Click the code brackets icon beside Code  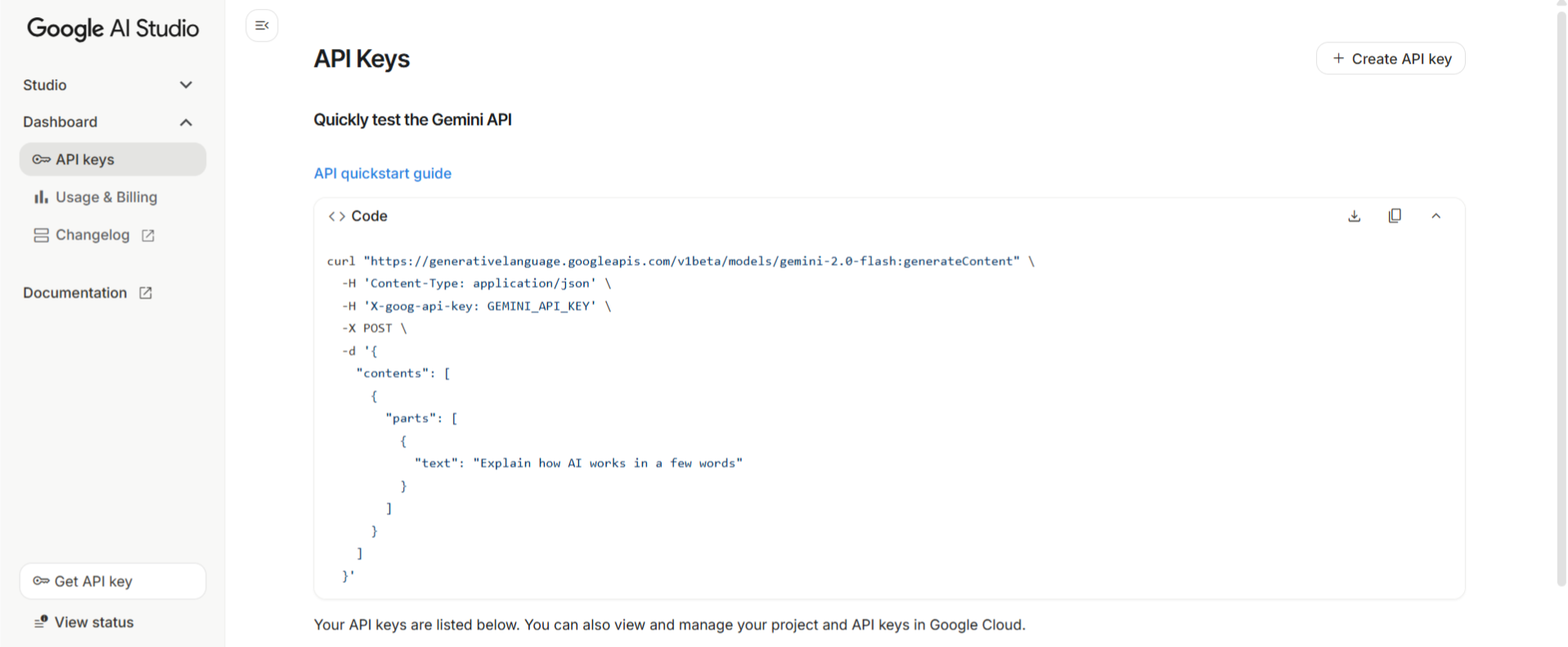[336, 216]
